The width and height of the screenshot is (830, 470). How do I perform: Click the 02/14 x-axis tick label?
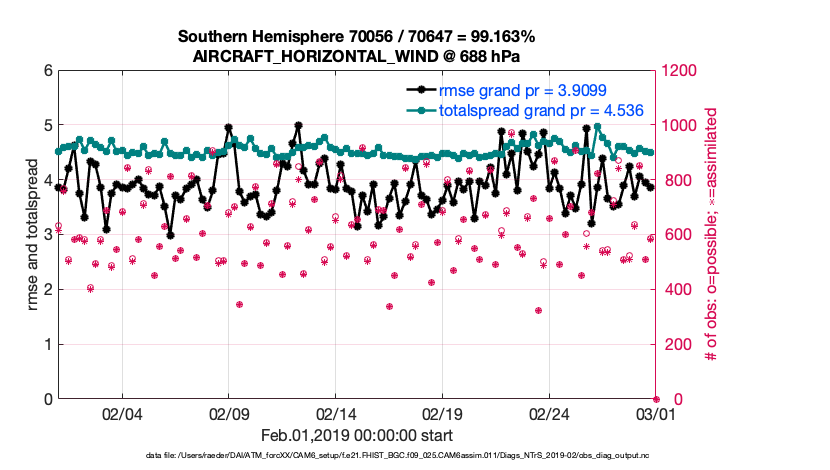(x=336, y=415)
